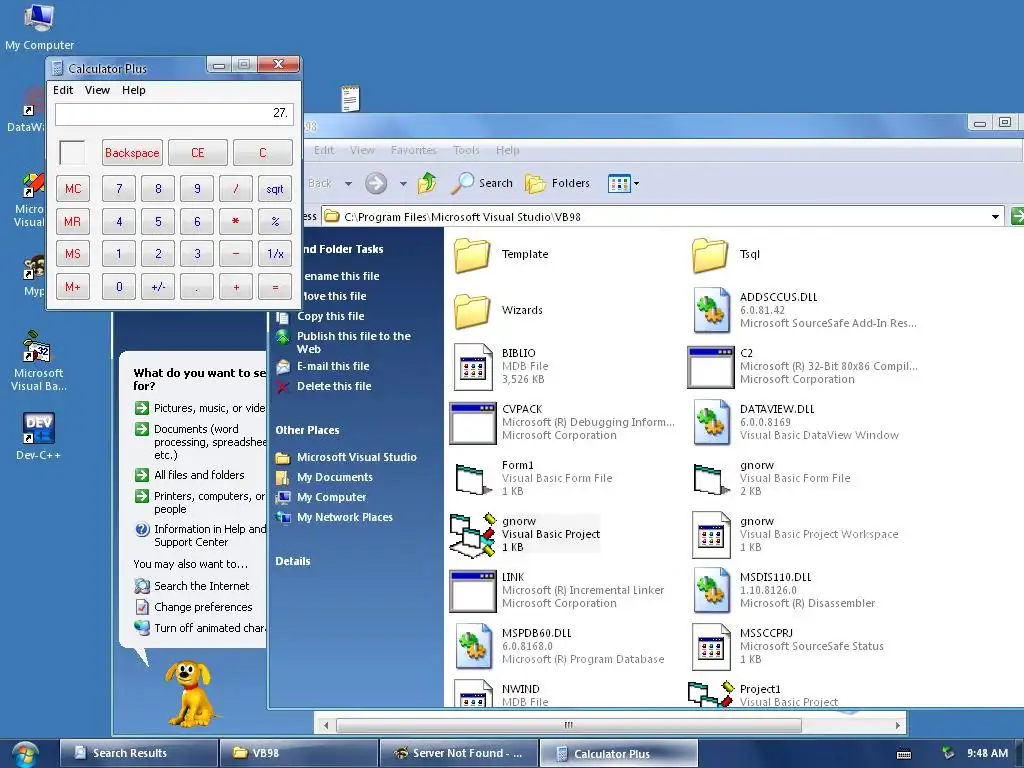This screenshot has height=768, width=1024.
Task: Collapse the Other Places section
Action: [307, 430]
